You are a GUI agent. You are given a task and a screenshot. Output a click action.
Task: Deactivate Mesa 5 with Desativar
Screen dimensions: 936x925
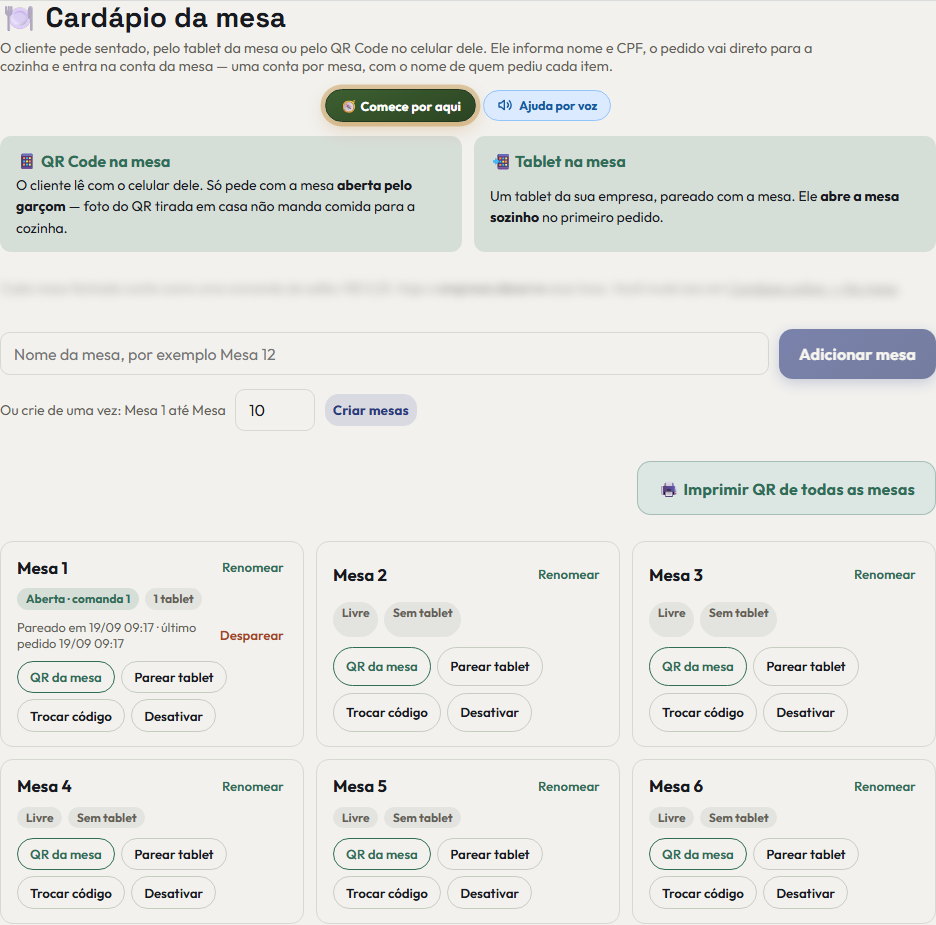(489, 893)
